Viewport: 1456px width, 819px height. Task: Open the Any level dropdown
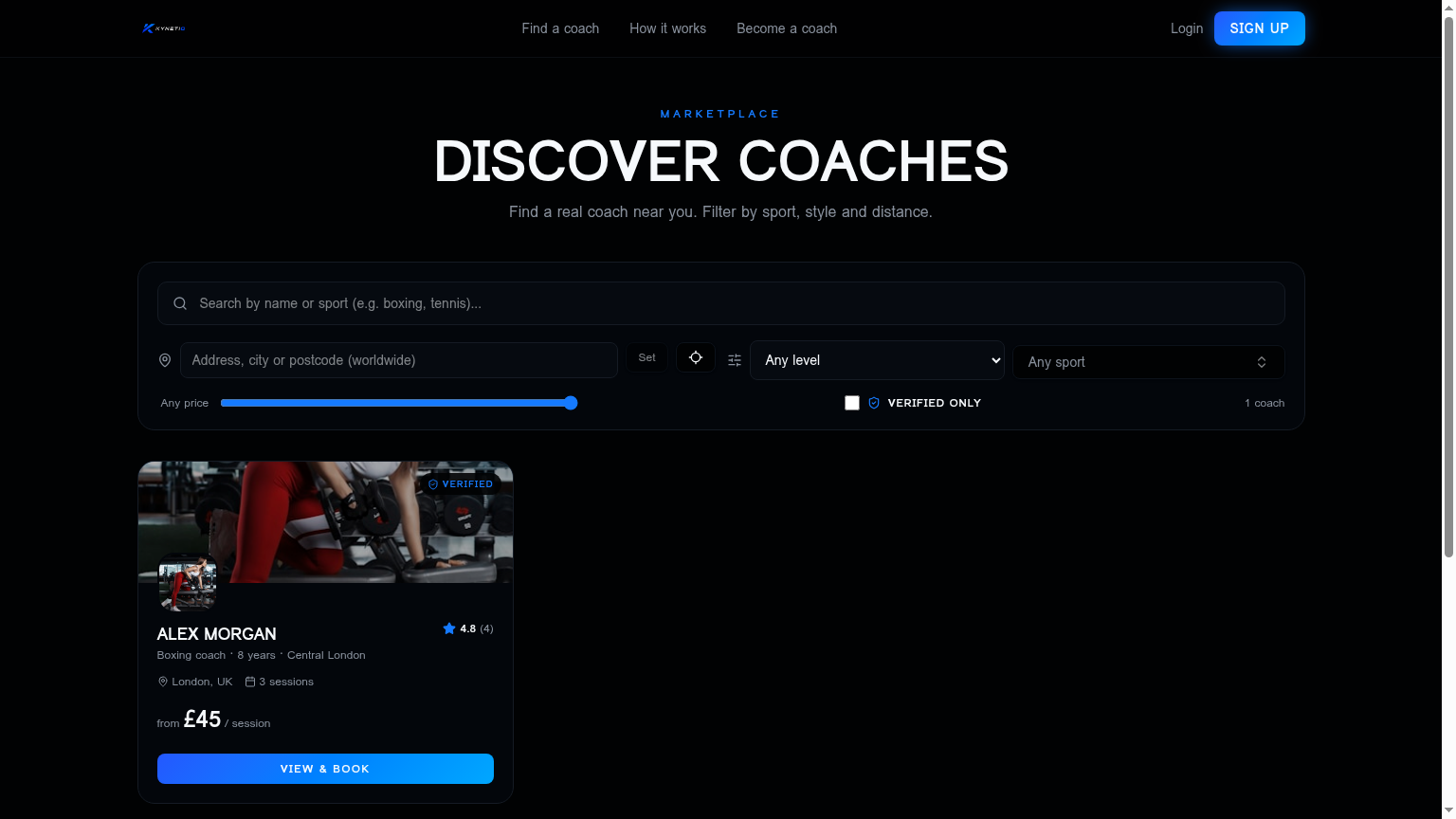(877, 360)
